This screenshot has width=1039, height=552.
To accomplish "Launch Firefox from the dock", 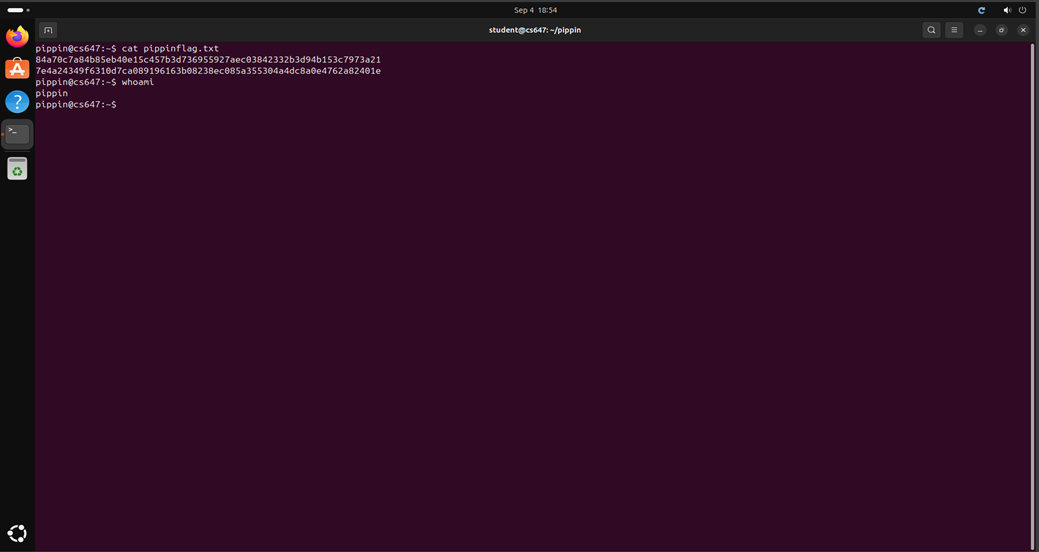I will [17, 37].
